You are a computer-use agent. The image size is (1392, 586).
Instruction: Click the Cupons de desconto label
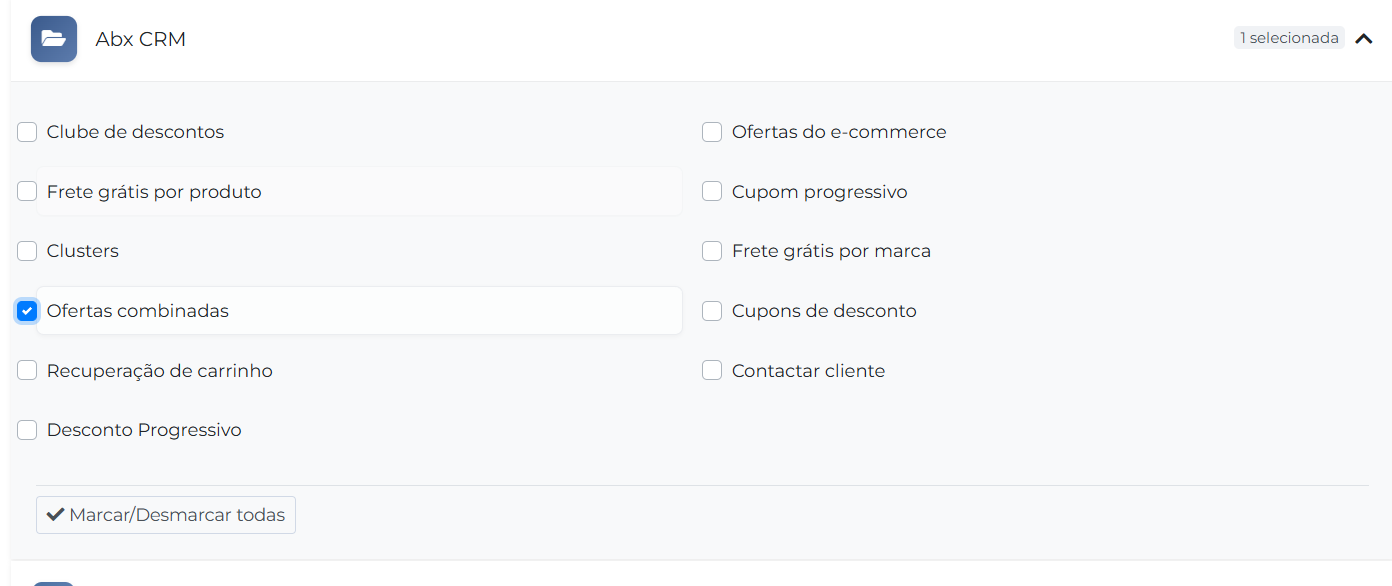click(x=824, y=311)
